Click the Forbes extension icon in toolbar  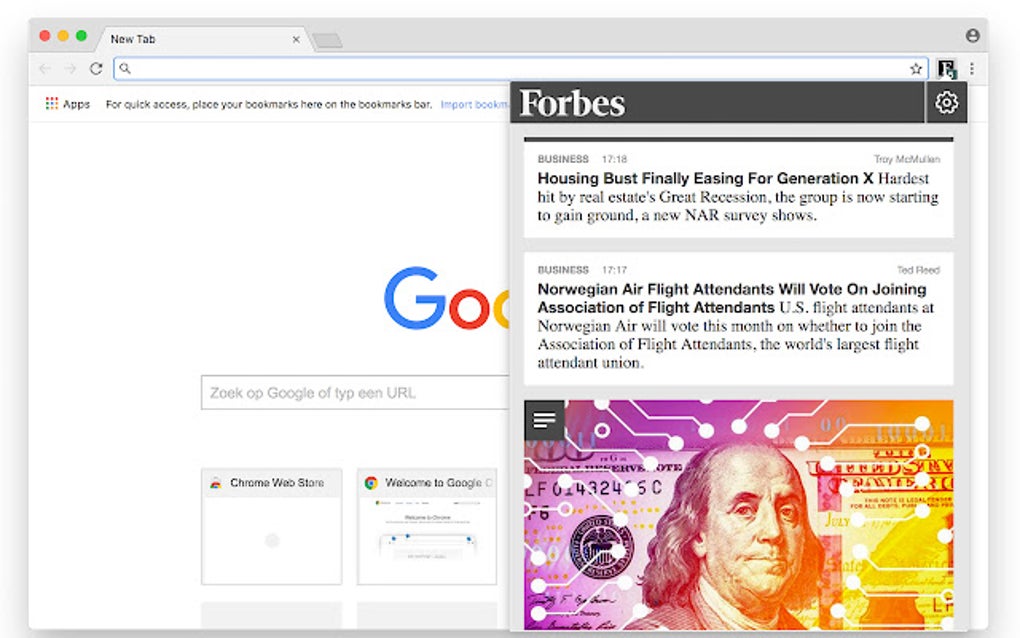[946, 68]
